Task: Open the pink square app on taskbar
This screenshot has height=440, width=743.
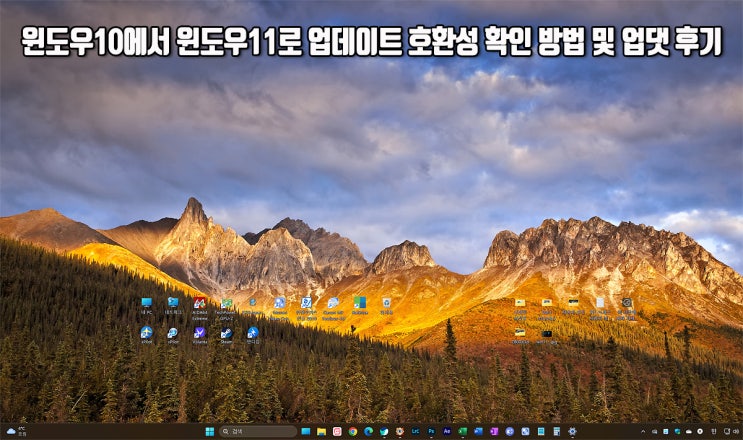Action: click(337, 431)
